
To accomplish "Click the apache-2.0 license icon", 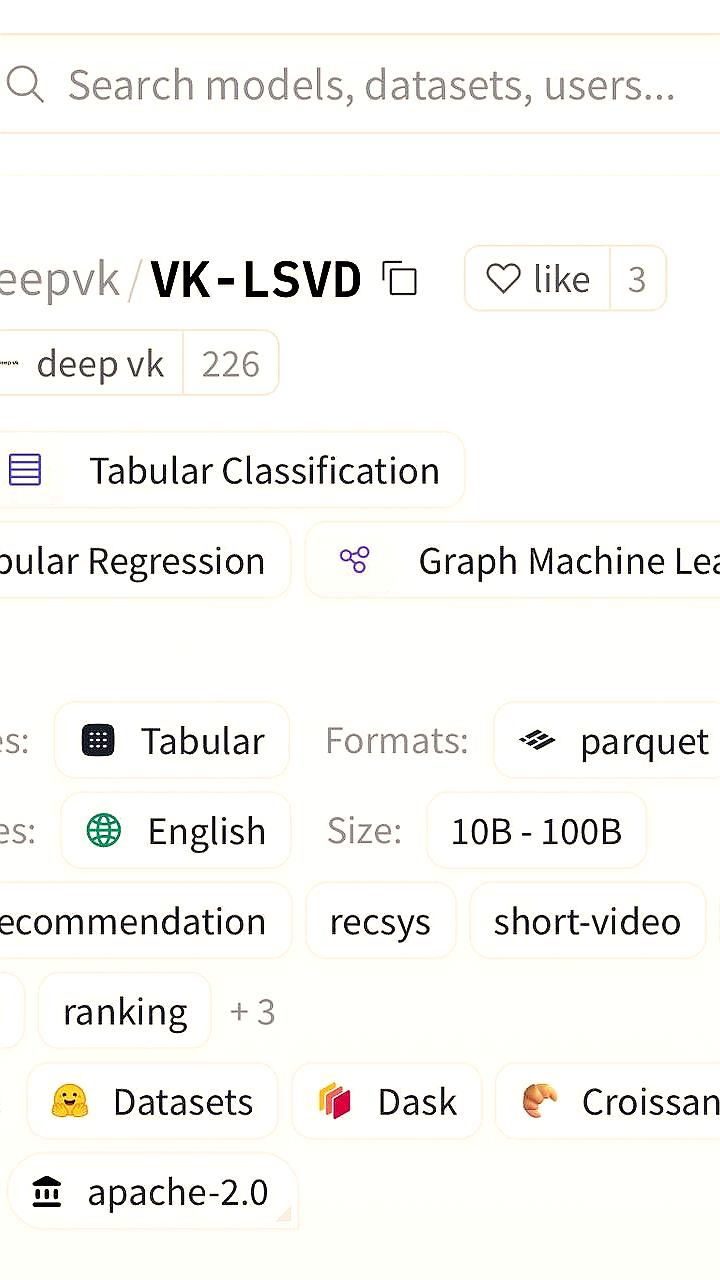I will [47, 1192].
